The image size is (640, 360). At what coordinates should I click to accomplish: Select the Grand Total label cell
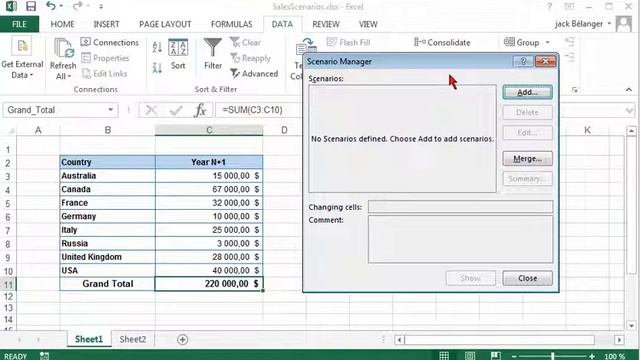[x=107, y=284]
